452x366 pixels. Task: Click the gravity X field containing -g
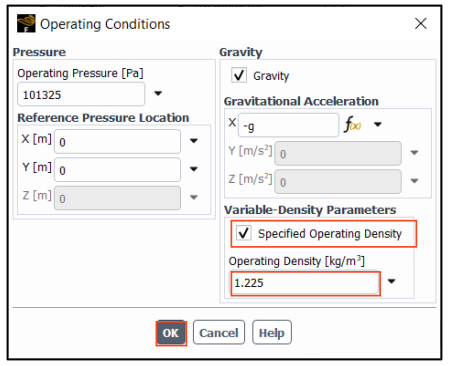click(x=288, y=125)
